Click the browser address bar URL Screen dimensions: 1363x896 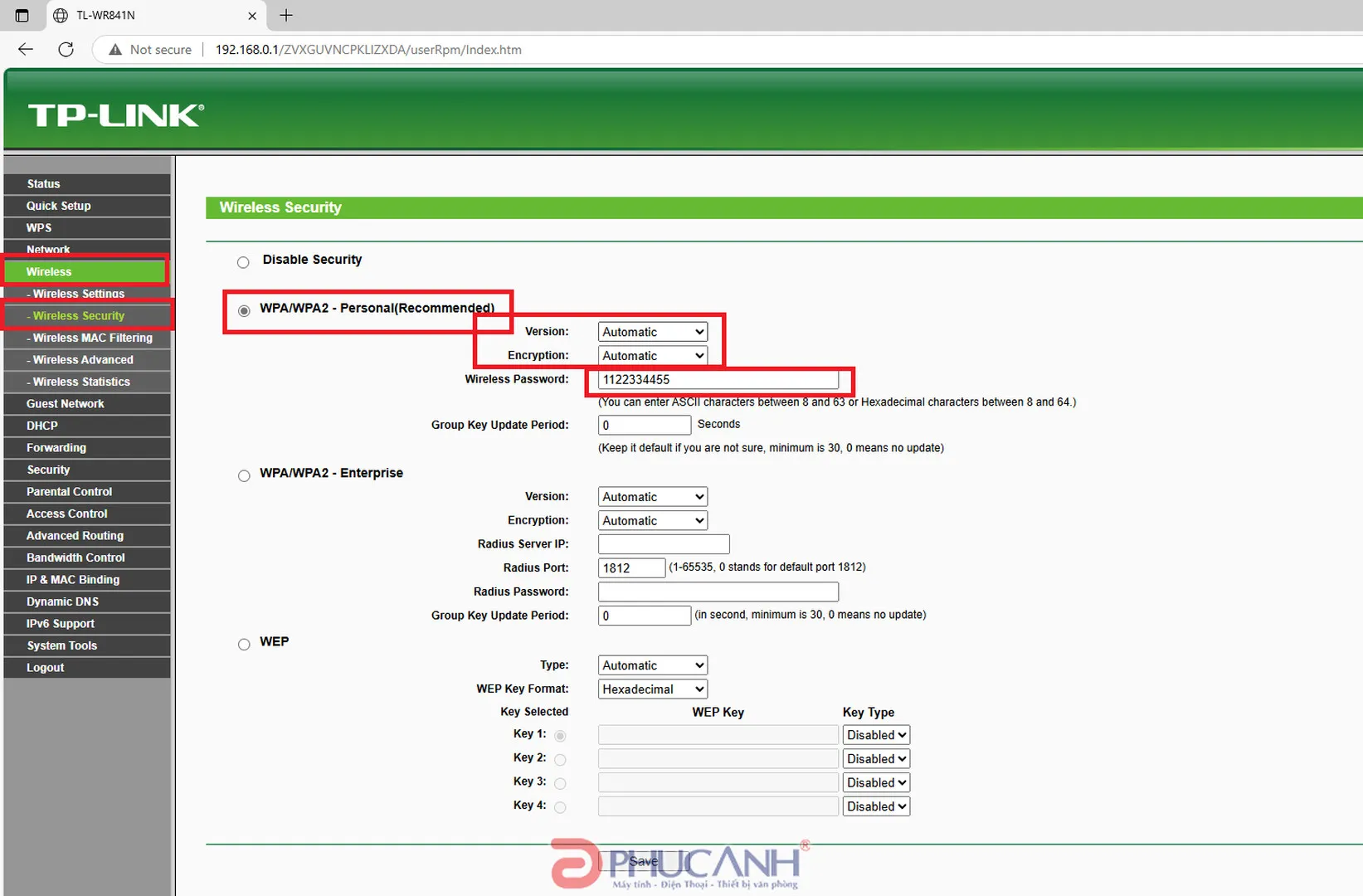pos(368,50)
